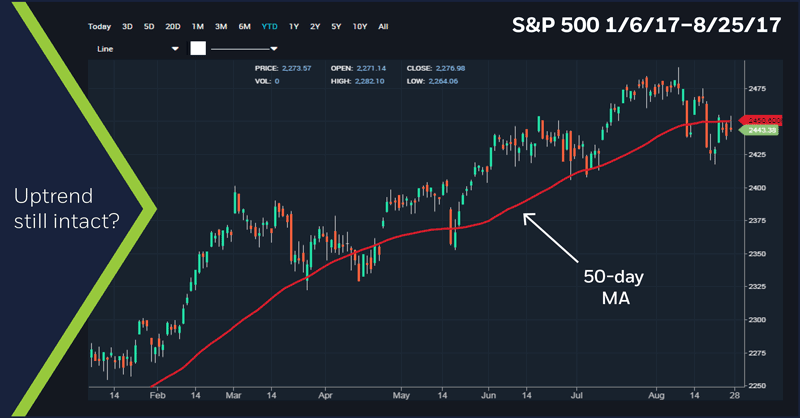Image resolution: width=800 pixels, height=418 pixels.
Task: Show All available history
Action: 384,26
